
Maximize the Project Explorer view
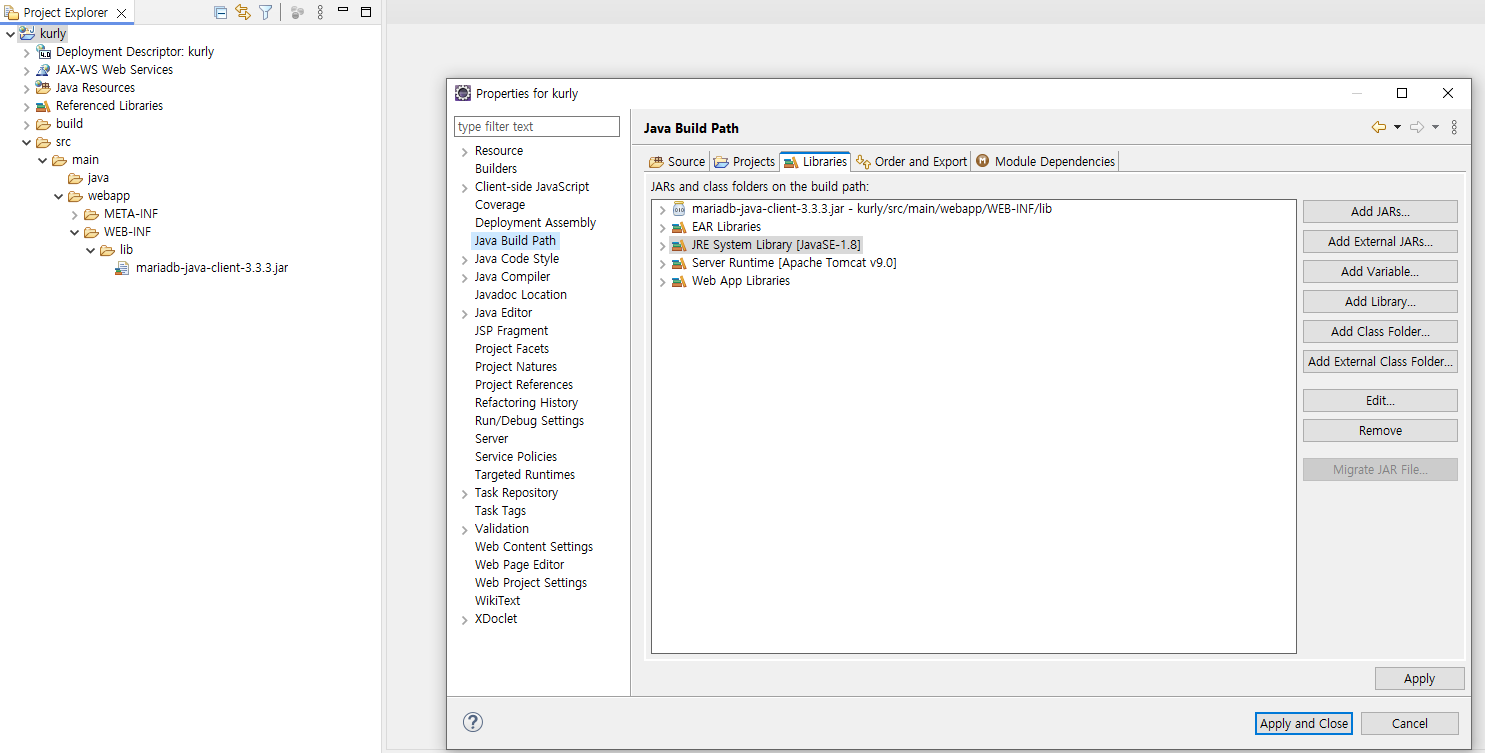[366, 12]
